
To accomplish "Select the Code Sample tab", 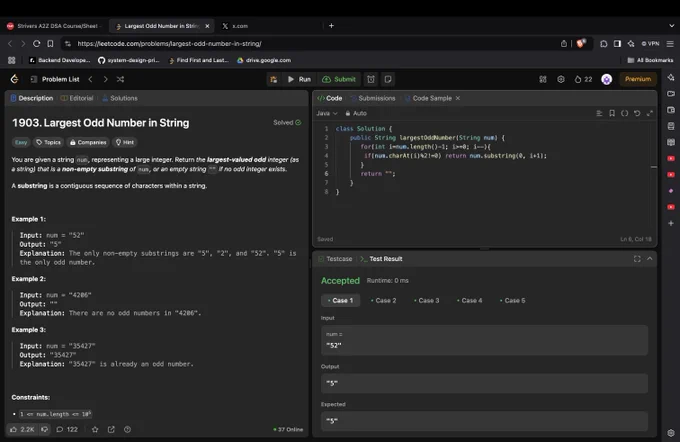I will 428,98.
